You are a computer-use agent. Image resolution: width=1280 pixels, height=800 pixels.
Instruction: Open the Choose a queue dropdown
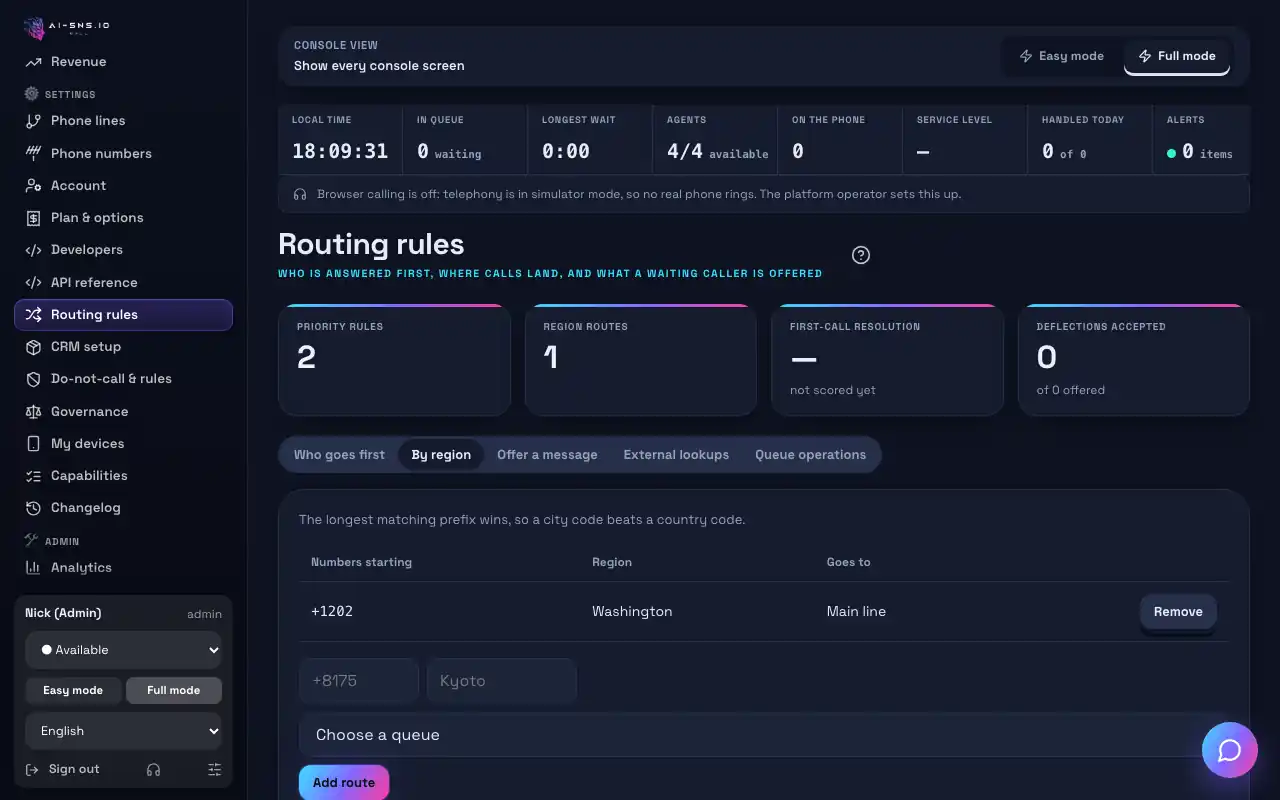click(764, 735)
